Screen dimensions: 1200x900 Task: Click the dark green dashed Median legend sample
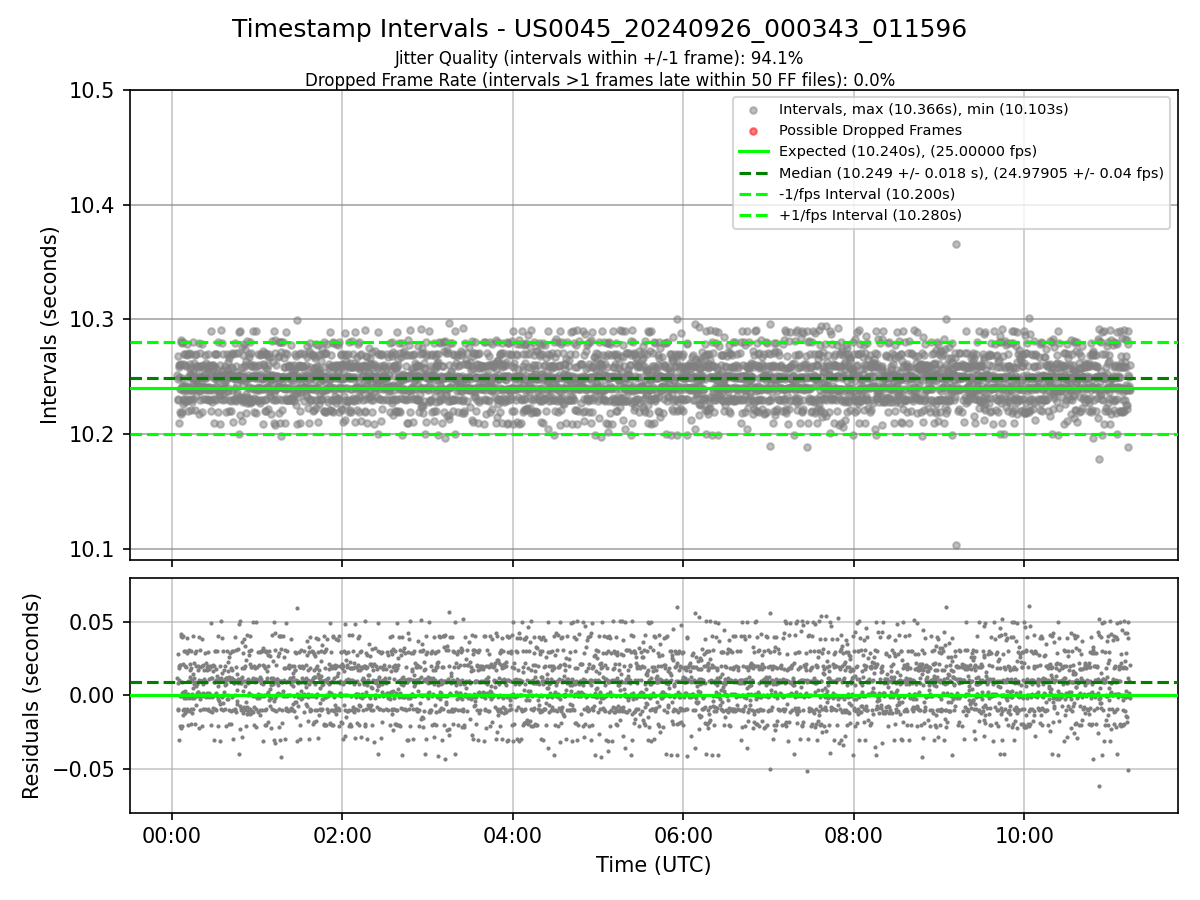pos(754,172)
